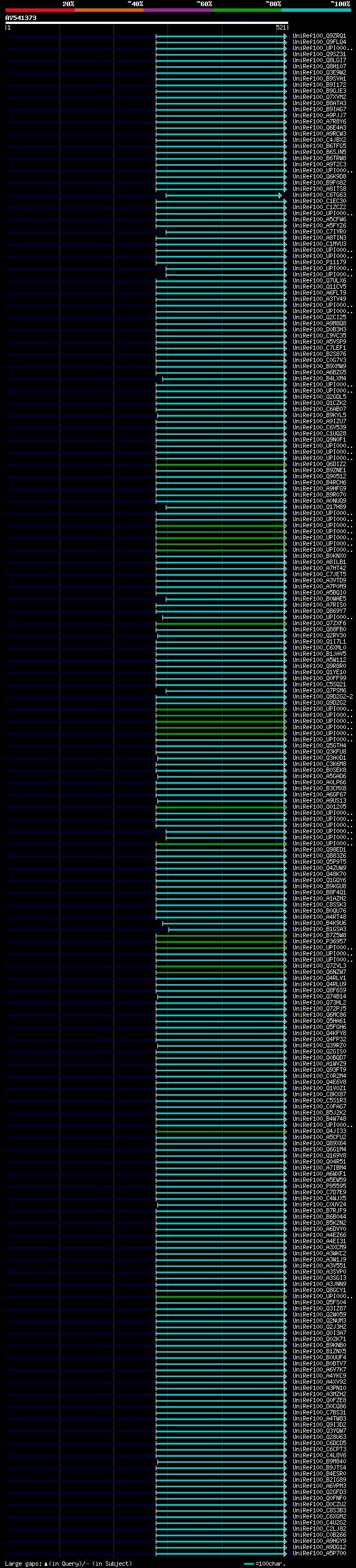Click the UniRef100_Q3KFU8 label
356x1568 pixels.
(x=319, y=751)
